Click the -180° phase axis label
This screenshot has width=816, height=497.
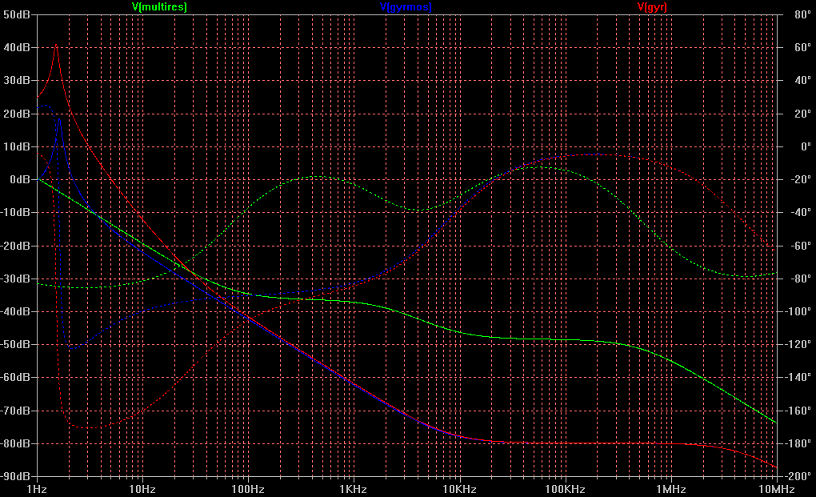798,443
